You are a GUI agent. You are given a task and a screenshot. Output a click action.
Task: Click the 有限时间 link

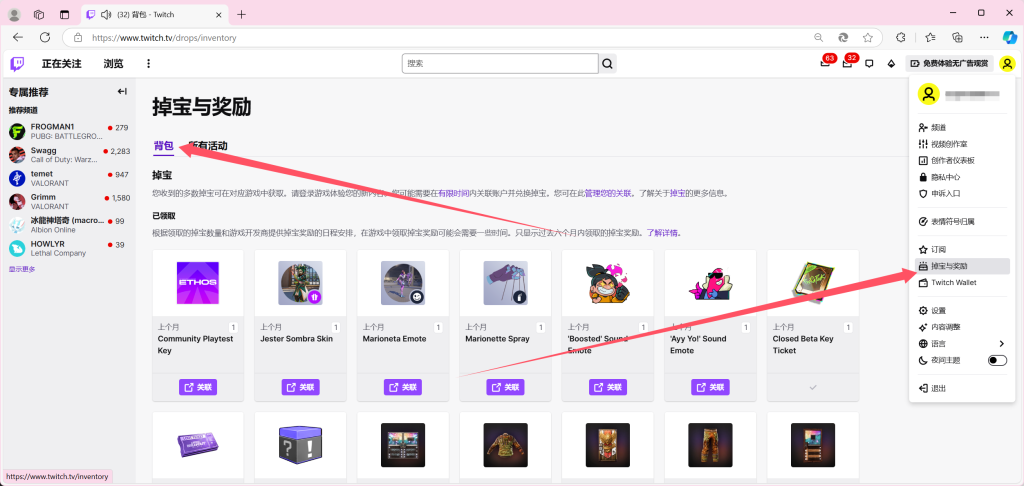pos(454,193)
